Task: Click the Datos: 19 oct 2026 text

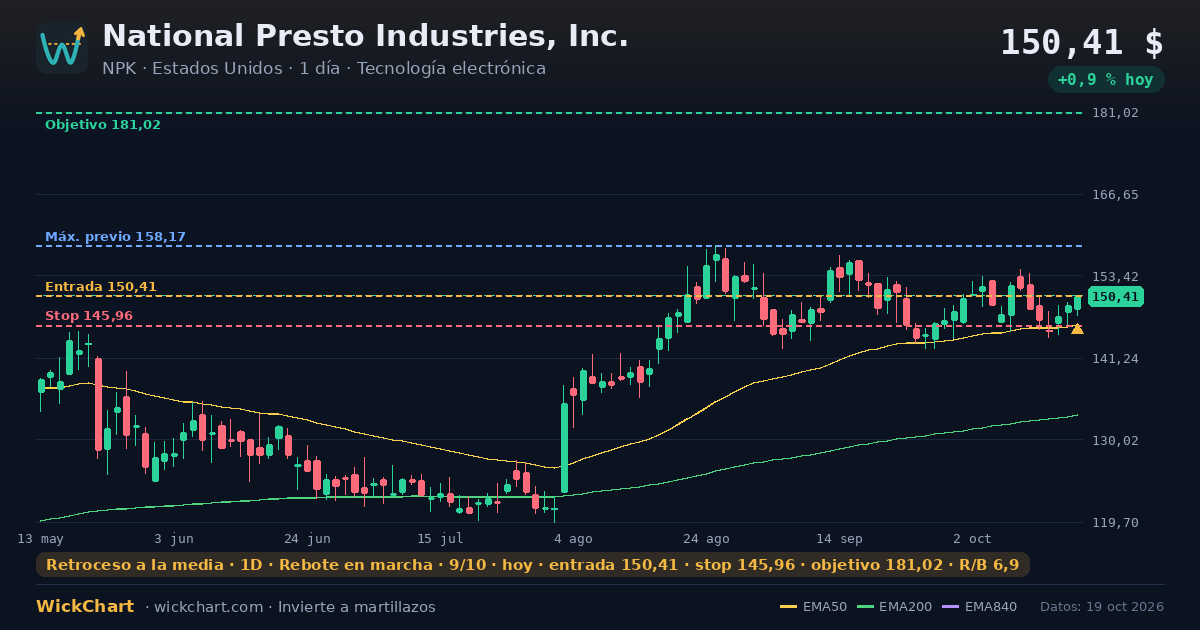Action: point(1102,607)
